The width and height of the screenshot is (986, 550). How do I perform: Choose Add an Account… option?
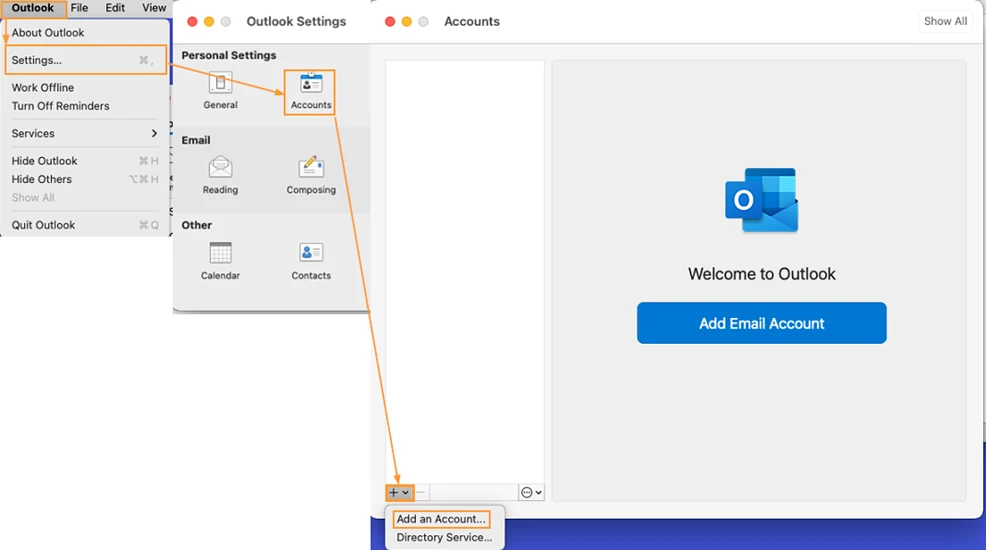pyautogui.click(x=441, y=519)
